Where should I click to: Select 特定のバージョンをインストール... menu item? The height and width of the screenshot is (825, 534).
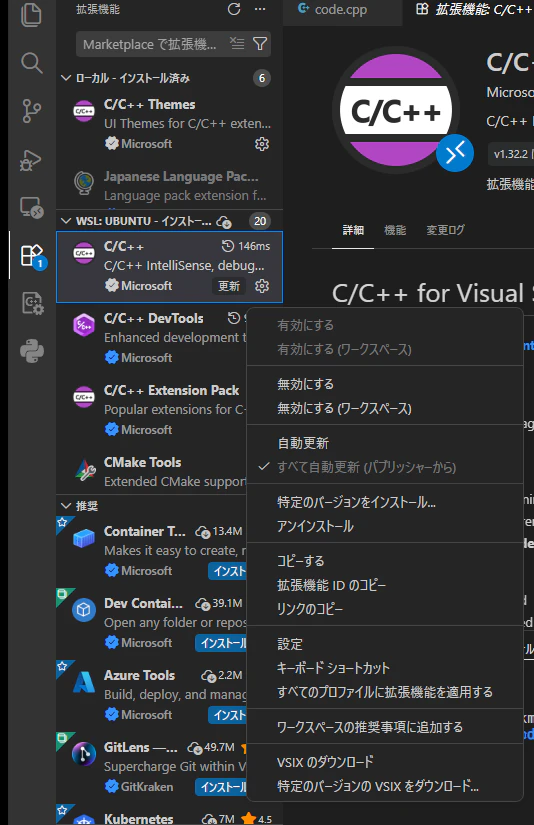(x=385, y=502)
